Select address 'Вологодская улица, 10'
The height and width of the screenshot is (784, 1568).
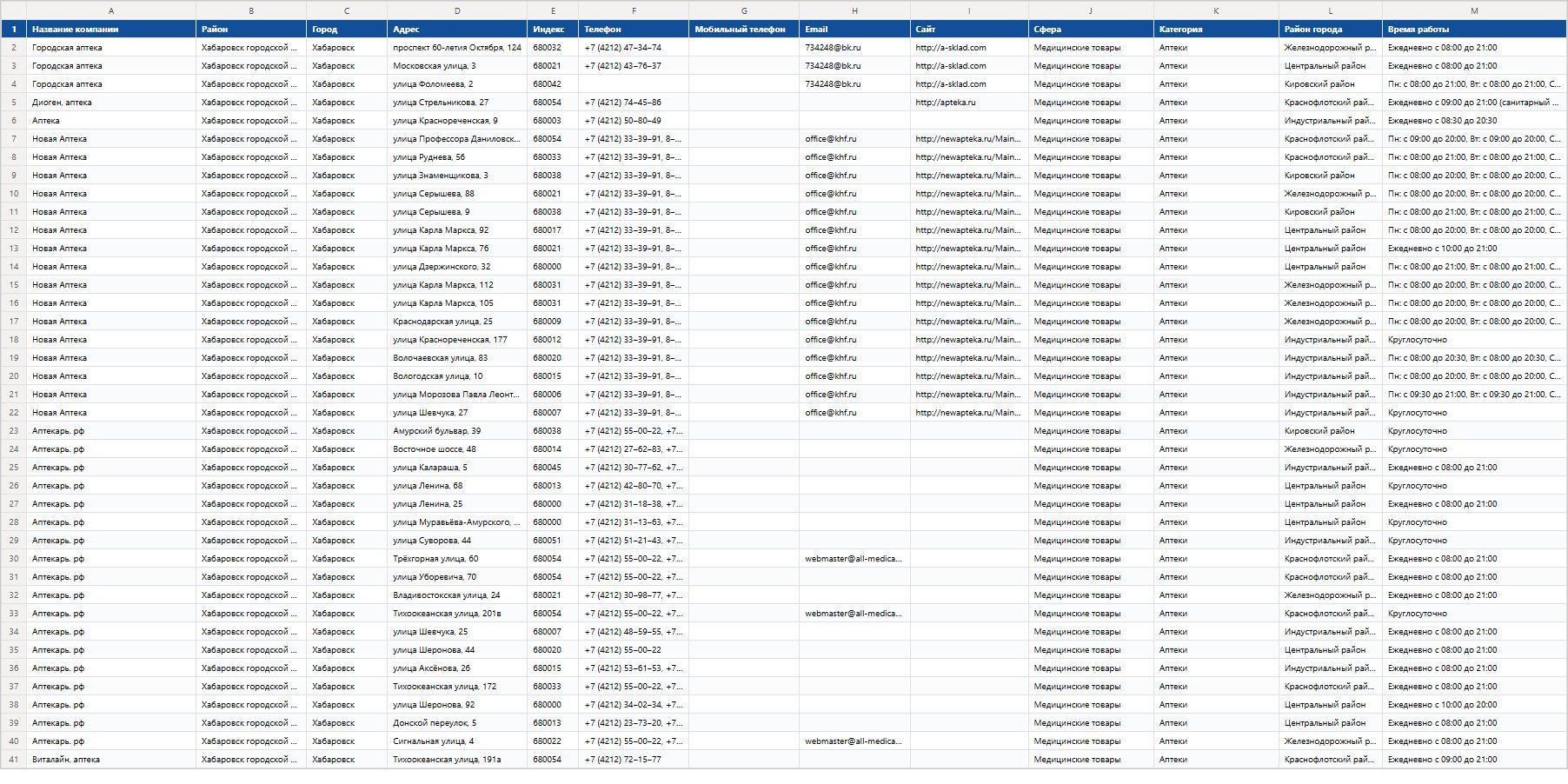point(457,376)
